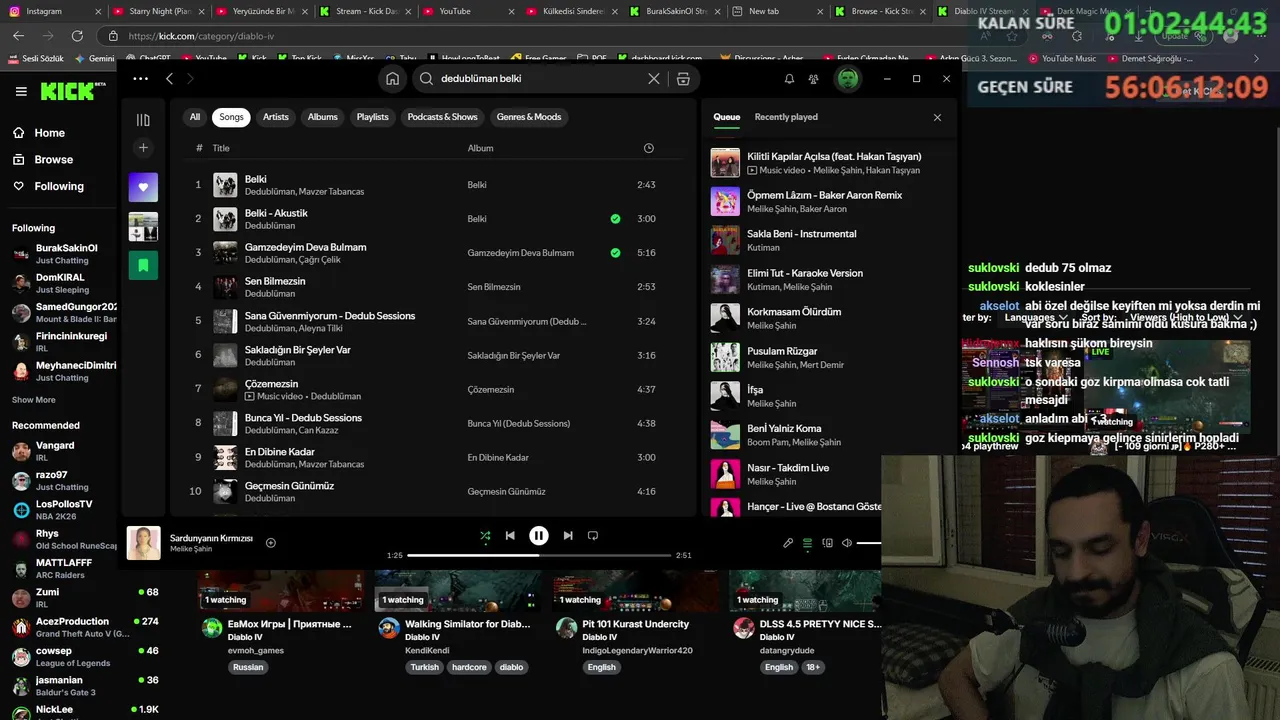This screenshot has width=1280, height=720.
Task: Open the Browse icon next to the search bar
Action: pos(683,79)
